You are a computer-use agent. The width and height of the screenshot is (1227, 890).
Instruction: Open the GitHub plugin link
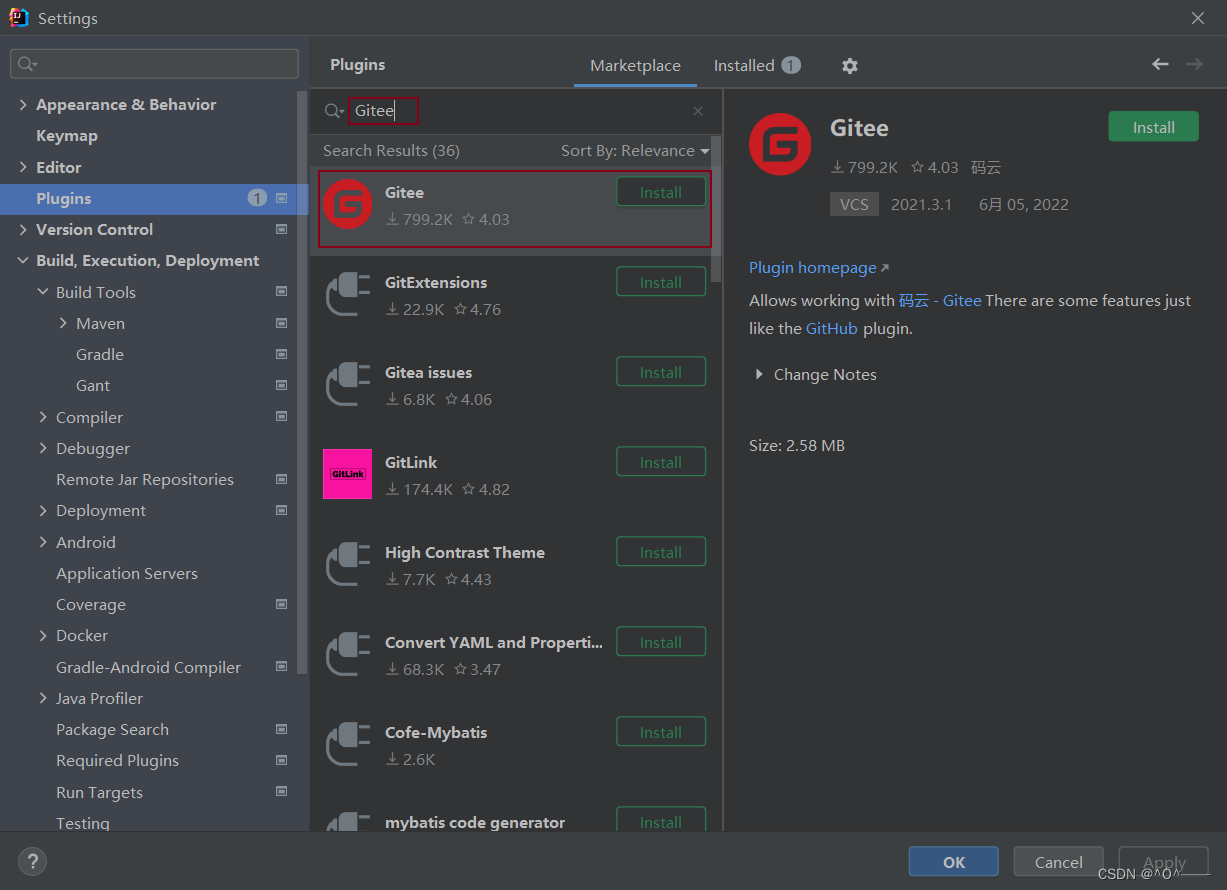(832, 328)
